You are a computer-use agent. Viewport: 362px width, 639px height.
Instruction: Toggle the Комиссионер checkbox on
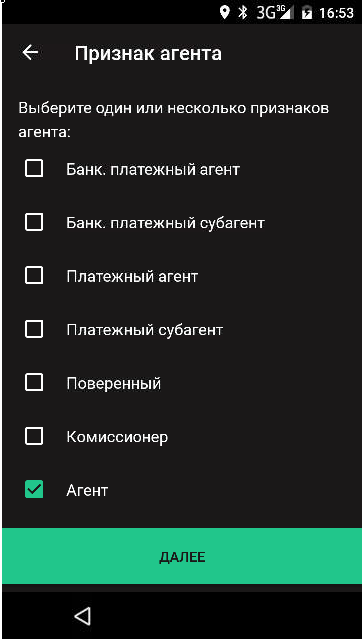click(34, 436)
